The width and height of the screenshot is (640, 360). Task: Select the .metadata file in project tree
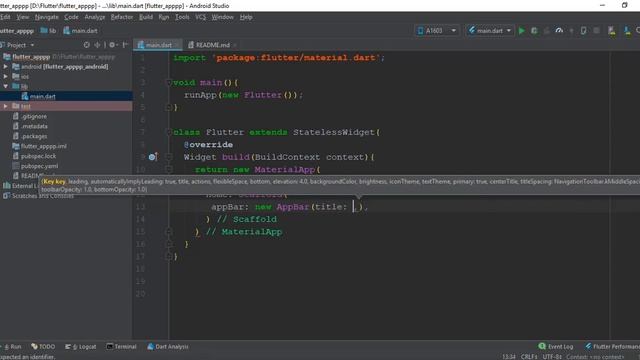pyautogui.click(x=34, y=126)
